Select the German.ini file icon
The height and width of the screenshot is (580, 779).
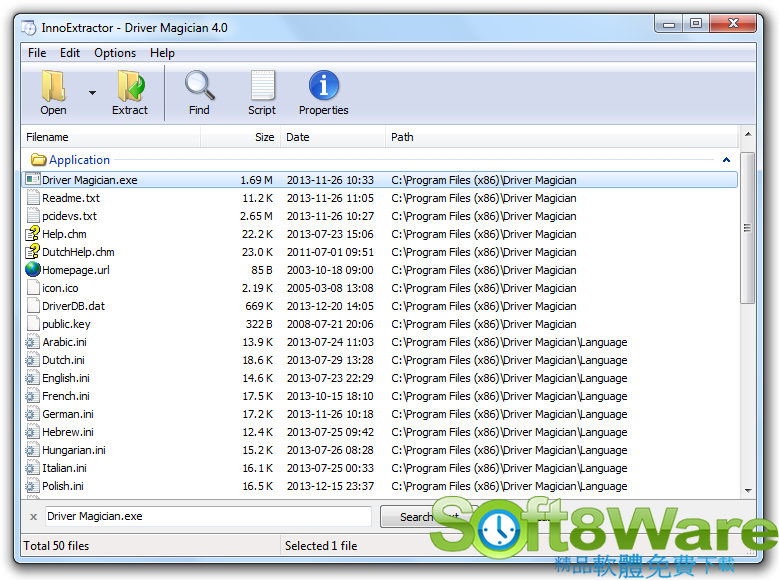tap(32, 414)
